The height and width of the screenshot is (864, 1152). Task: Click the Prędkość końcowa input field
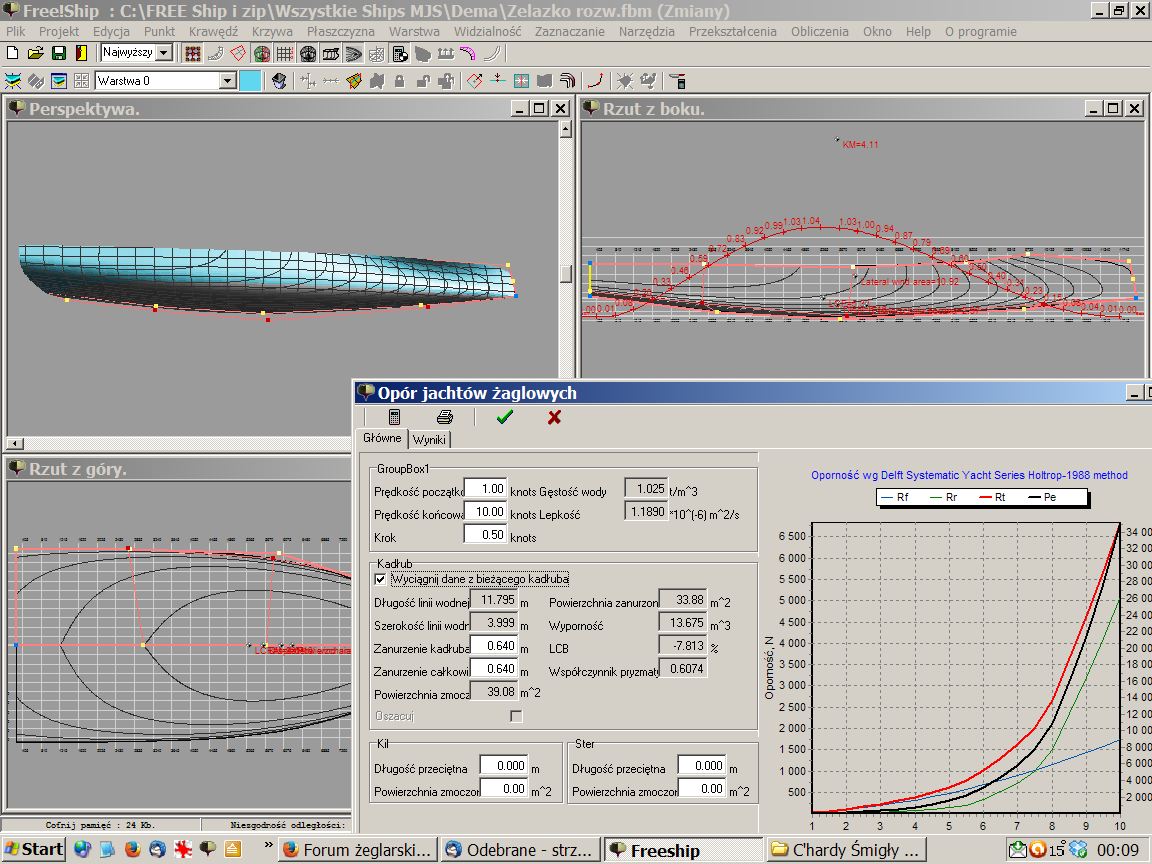(485, 512)
